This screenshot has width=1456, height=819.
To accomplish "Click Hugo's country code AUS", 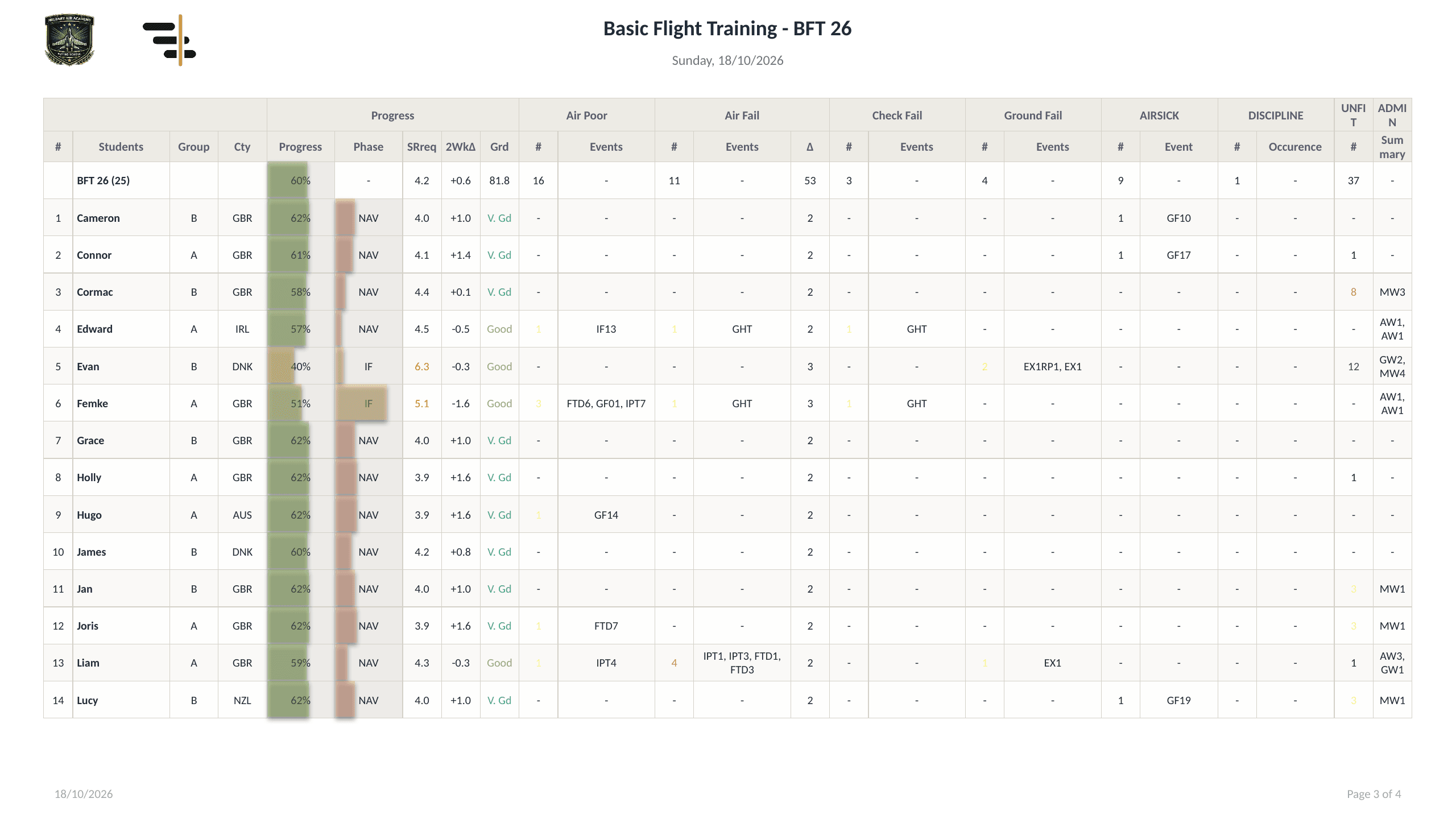I will tap(242, 515).
